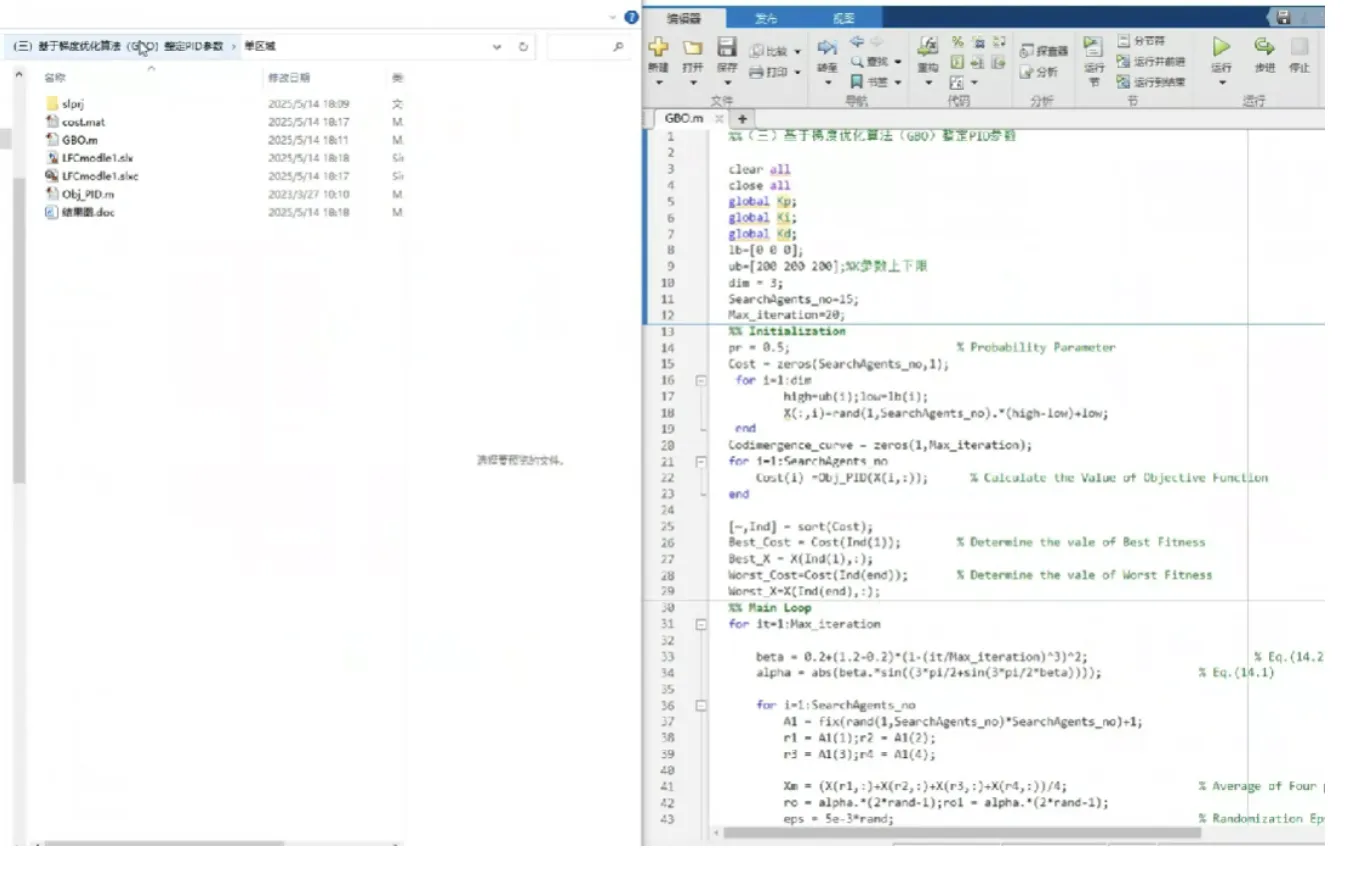Click the Run Section (运行节) icon
This screenshot has width=1354, height=883.
click(1093, 47)
